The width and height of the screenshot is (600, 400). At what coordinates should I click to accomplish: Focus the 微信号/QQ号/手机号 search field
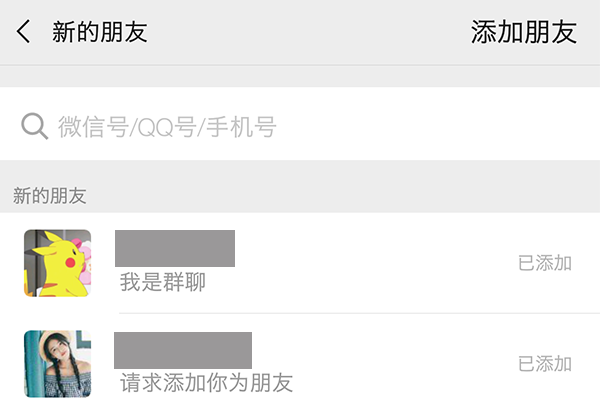pyautogui.click(x=300, y=124)
